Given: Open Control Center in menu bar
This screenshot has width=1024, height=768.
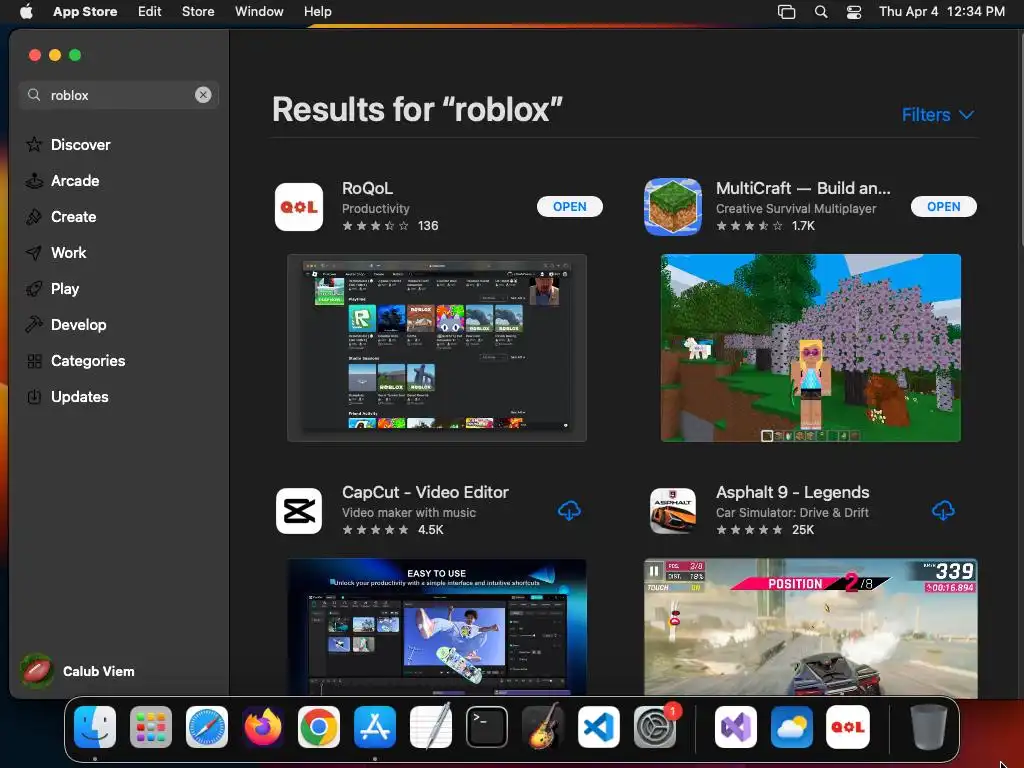Looking at the screenshot, I should (854, 12).
